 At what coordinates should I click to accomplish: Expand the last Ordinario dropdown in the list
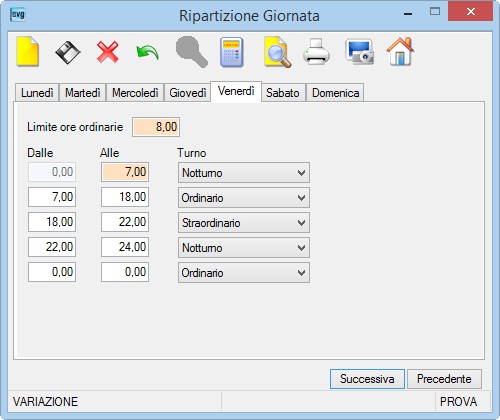[x=244, y=273]
